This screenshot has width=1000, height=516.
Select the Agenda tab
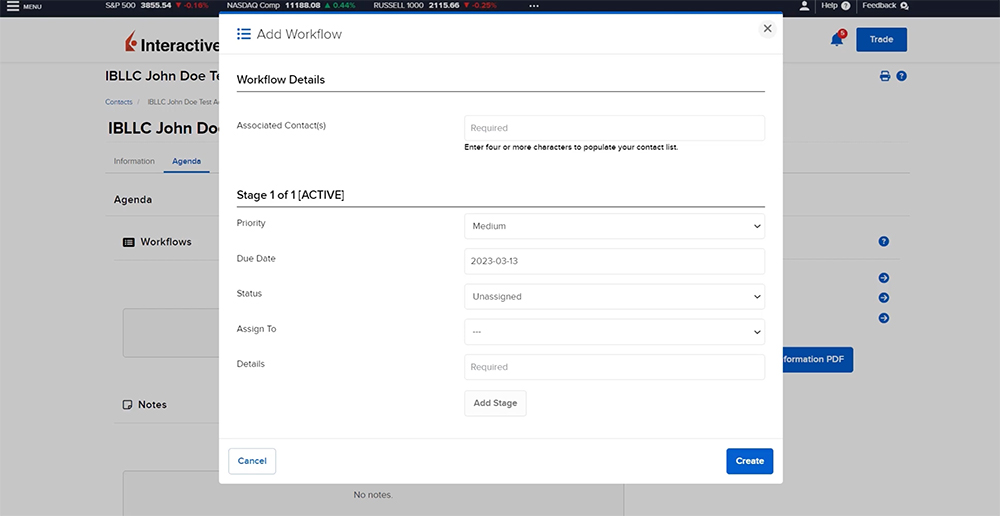coord(186,161)
